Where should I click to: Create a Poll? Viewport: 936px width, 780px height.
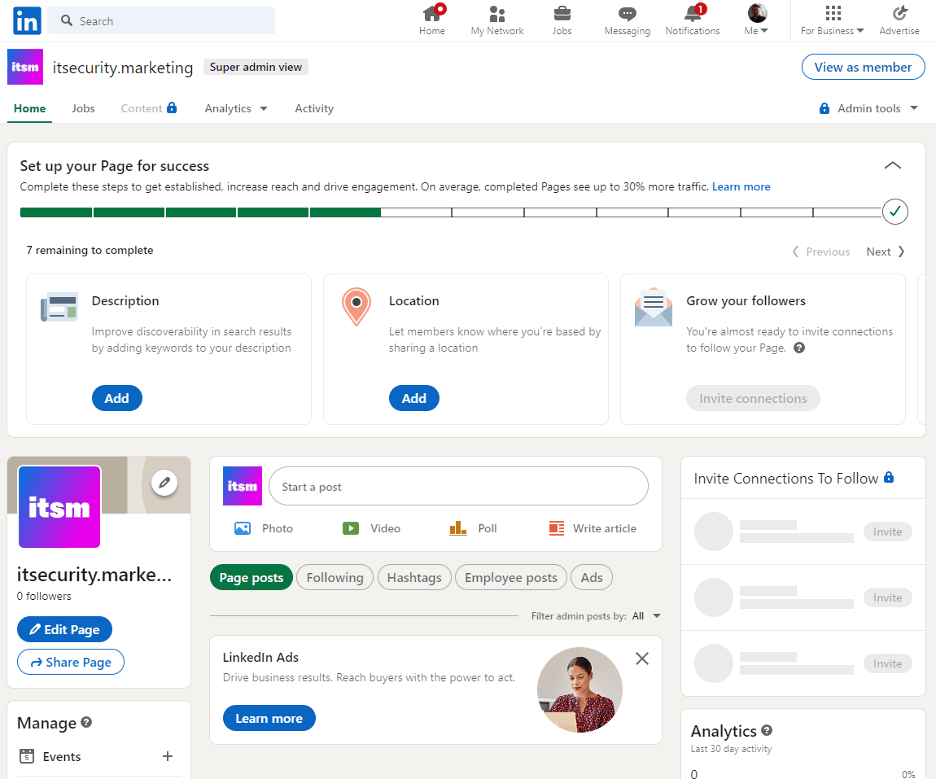pyautogui.click(x=473, y=528)
